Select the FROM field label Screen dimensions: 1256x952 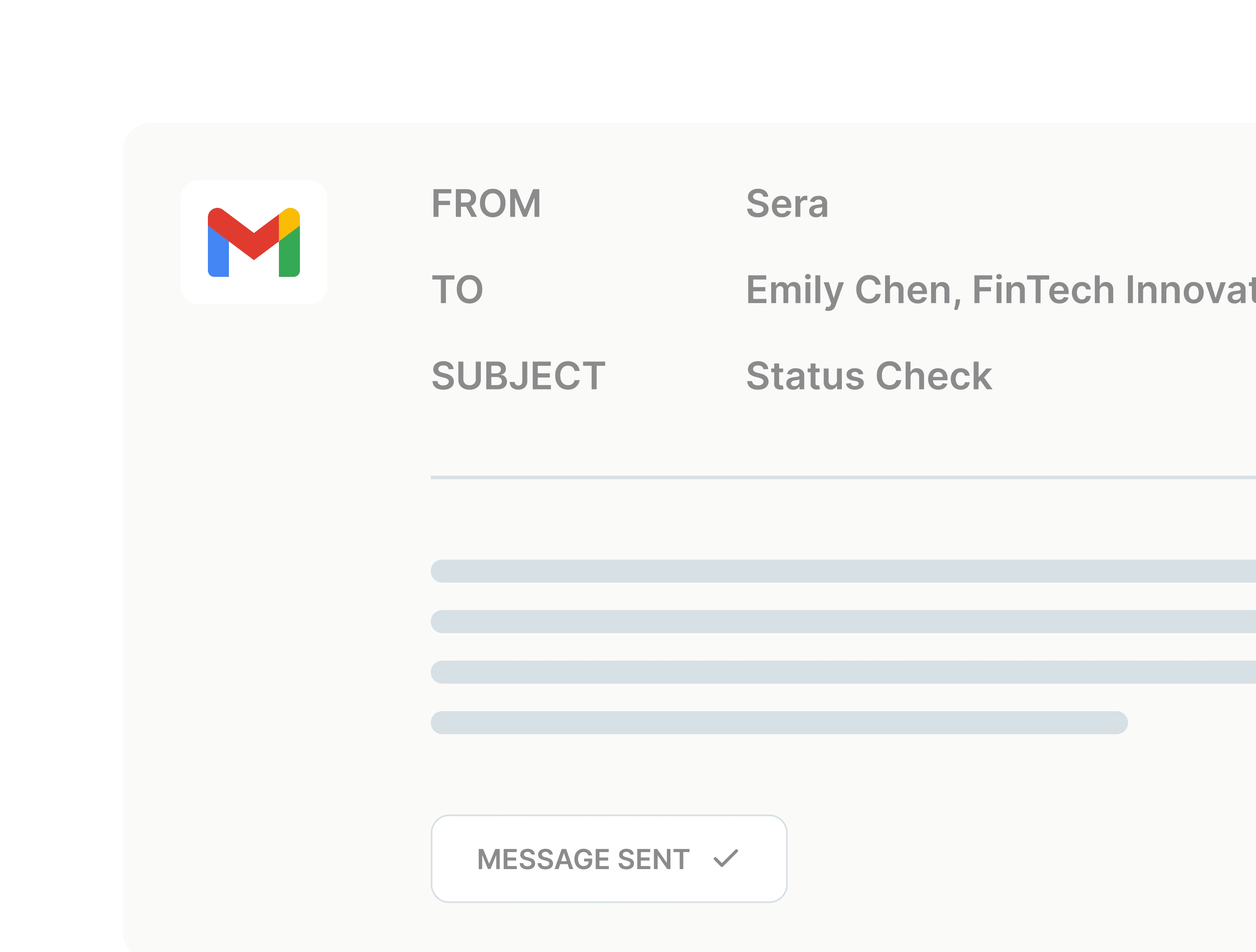tap(486, 204)
